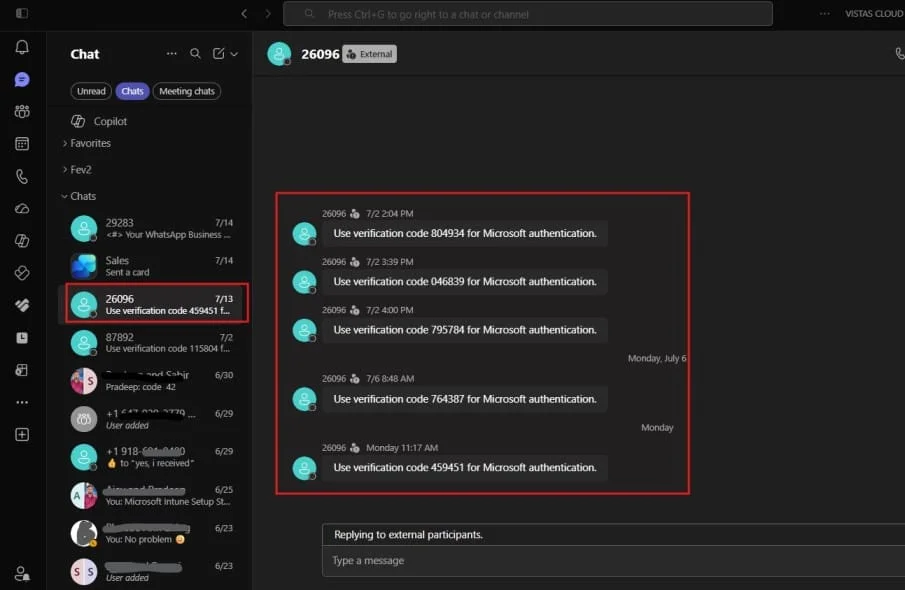Click message with verification code 764387

point(465,399)
